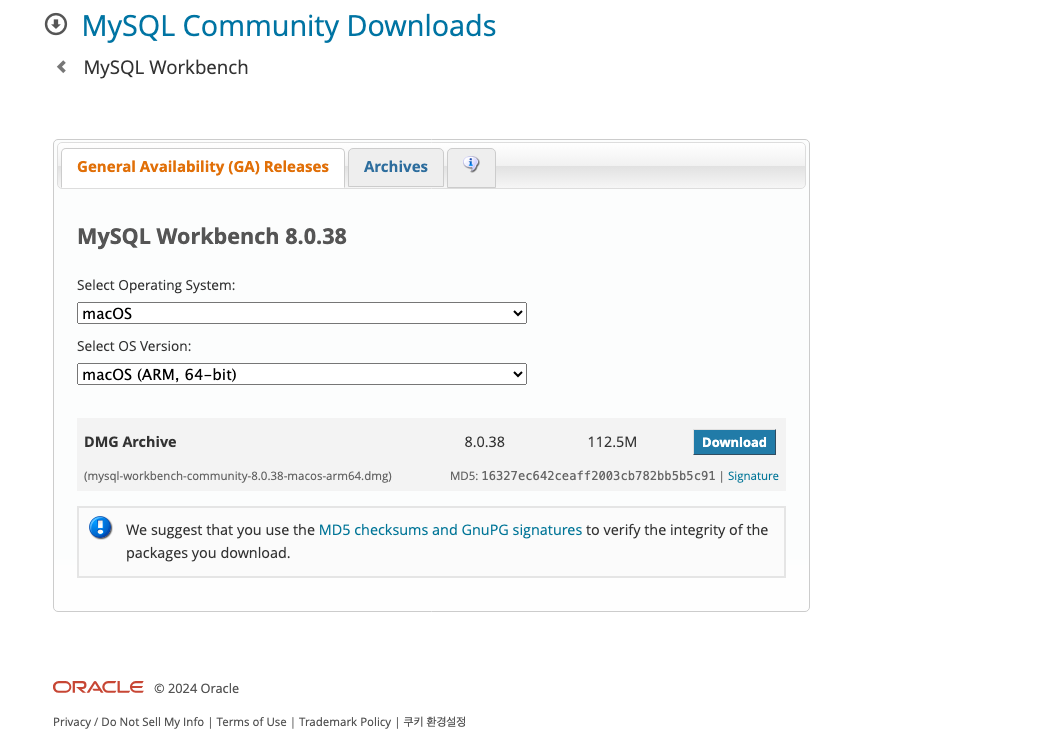Open Privacy / Do Not Sell My Info

[x=129, y=722]
